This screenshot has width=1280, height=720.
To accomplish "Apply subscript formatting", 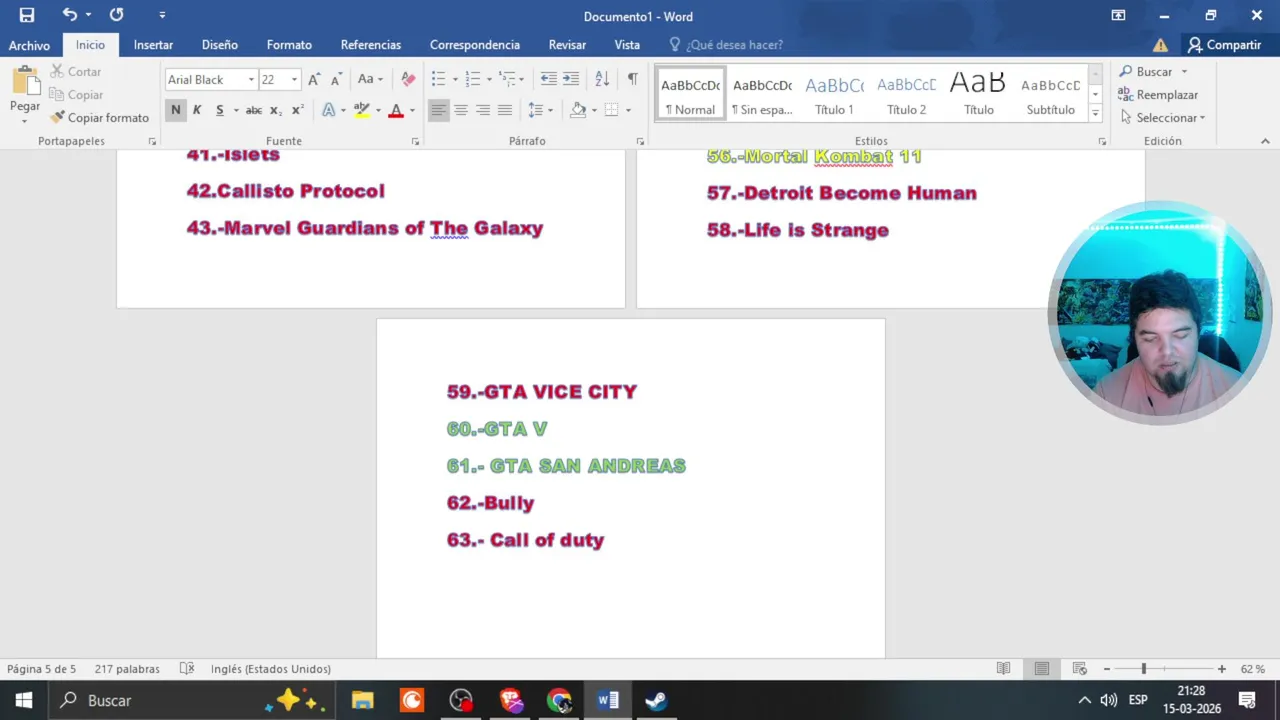I will pos(276,110).
